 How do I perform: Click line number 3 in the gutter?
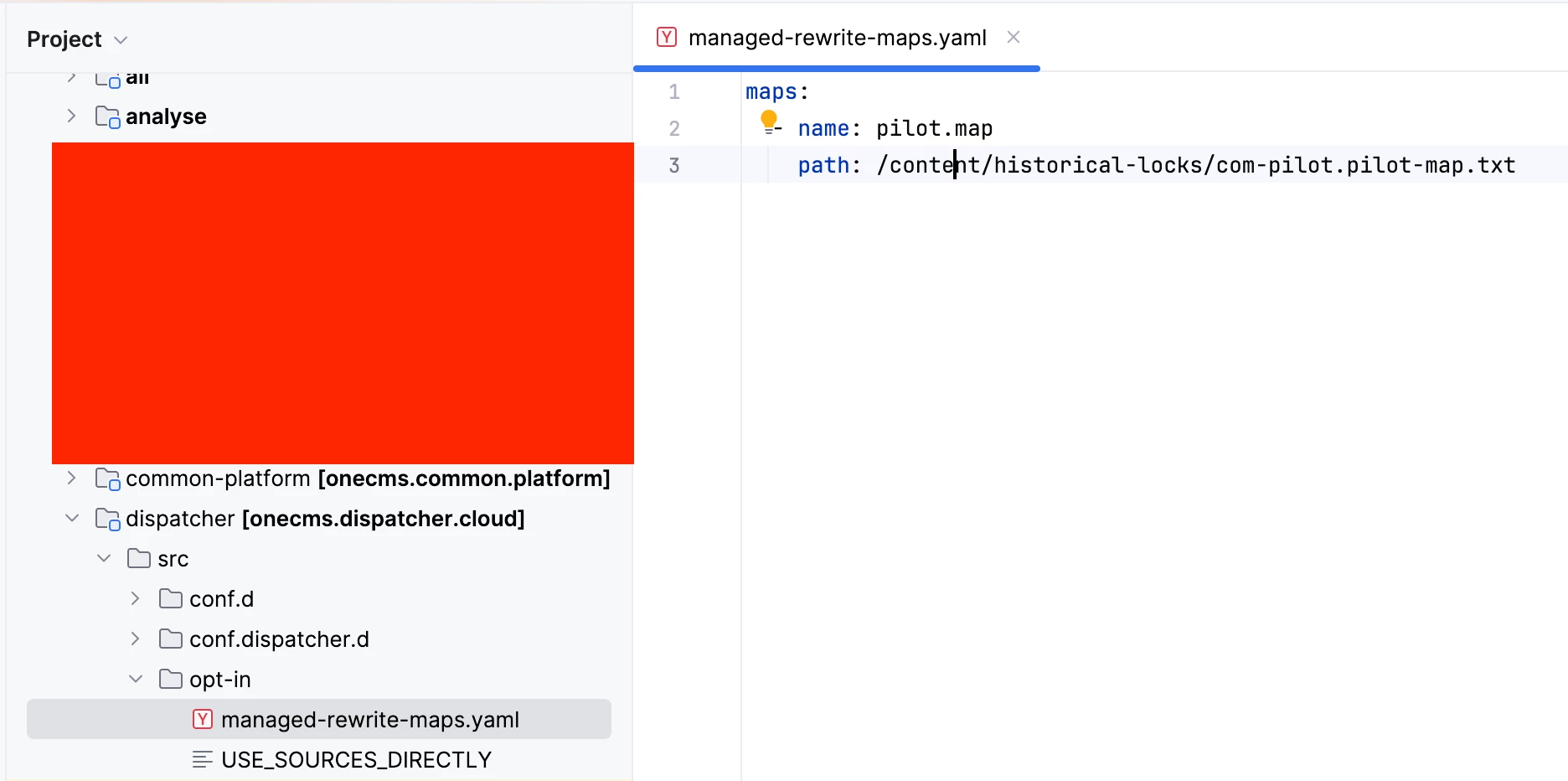[x=674, y=165]
